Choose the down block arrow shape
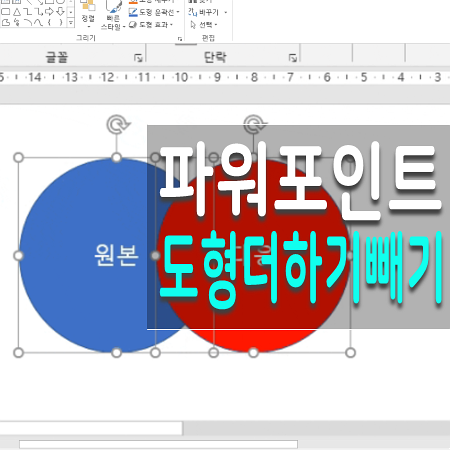 point(60,12)
